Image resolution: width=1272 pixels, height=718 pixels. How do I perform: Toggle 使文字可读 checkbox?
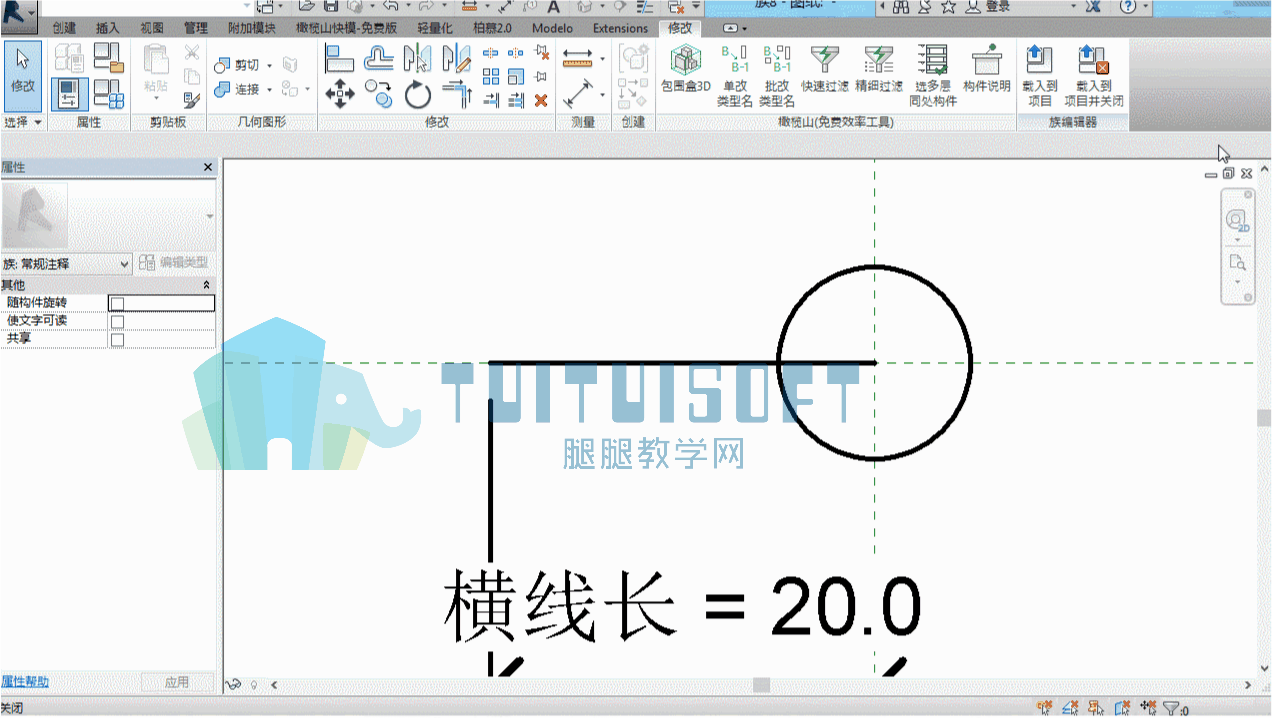click(x=117, y=321)
